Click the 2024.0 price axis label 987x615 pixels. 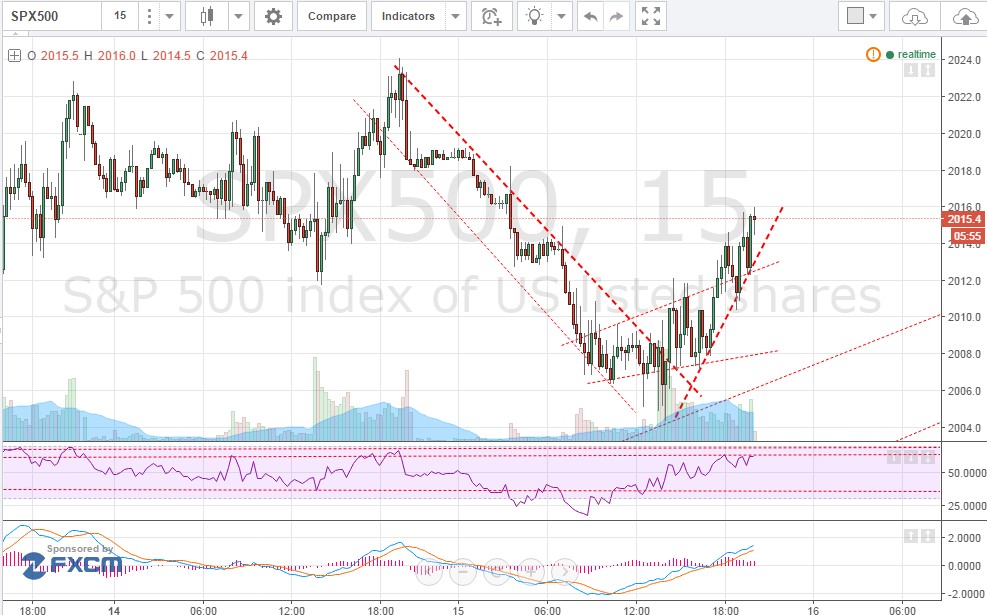coord(964,60)
